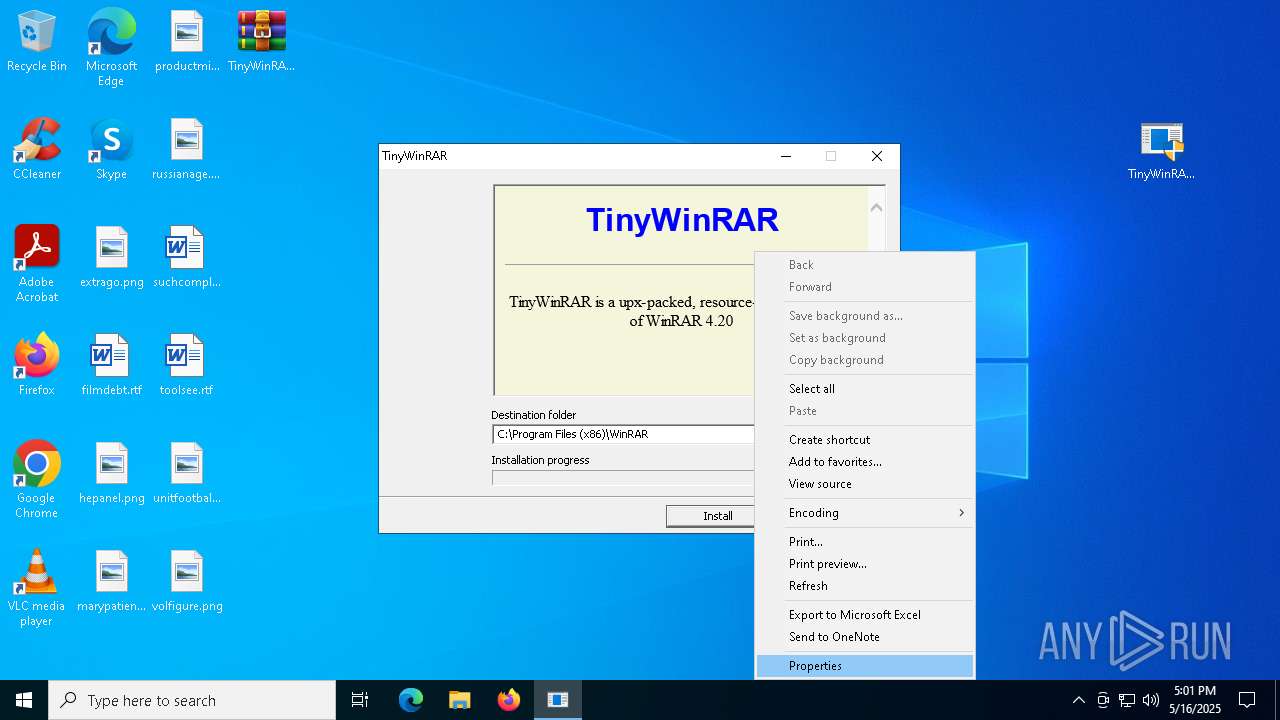Choose Properties in context menu
The width and height of the screenshot is (1280, 720).
865,666
